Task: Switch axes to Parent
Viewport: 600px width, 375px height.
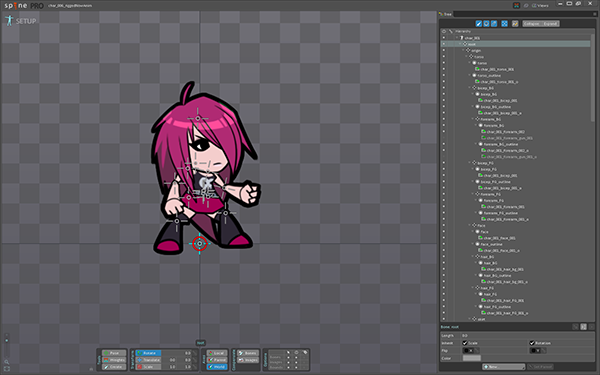Action: click(x=217, y=360)
